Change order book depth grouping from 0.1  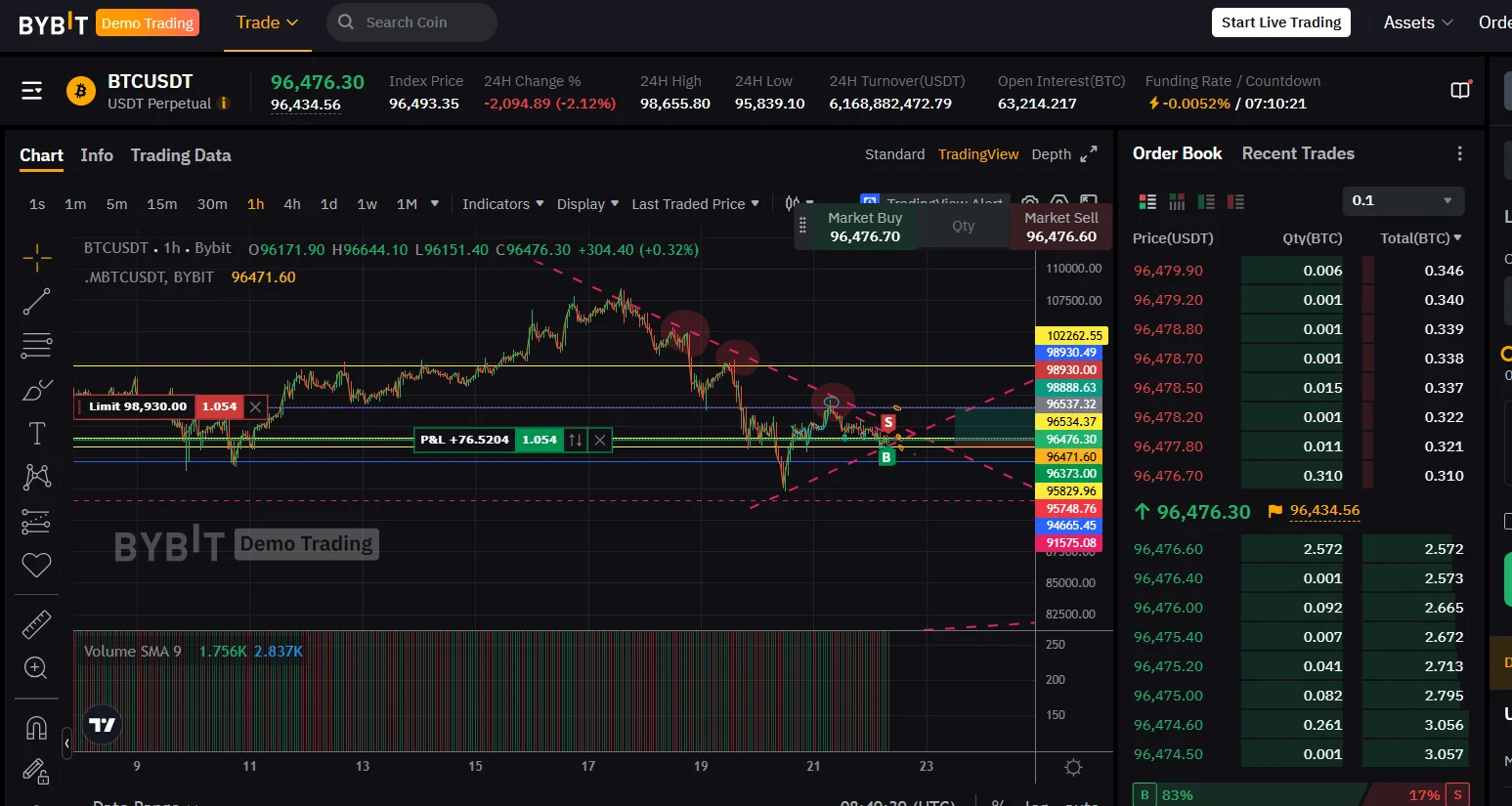click(1404, 200)
